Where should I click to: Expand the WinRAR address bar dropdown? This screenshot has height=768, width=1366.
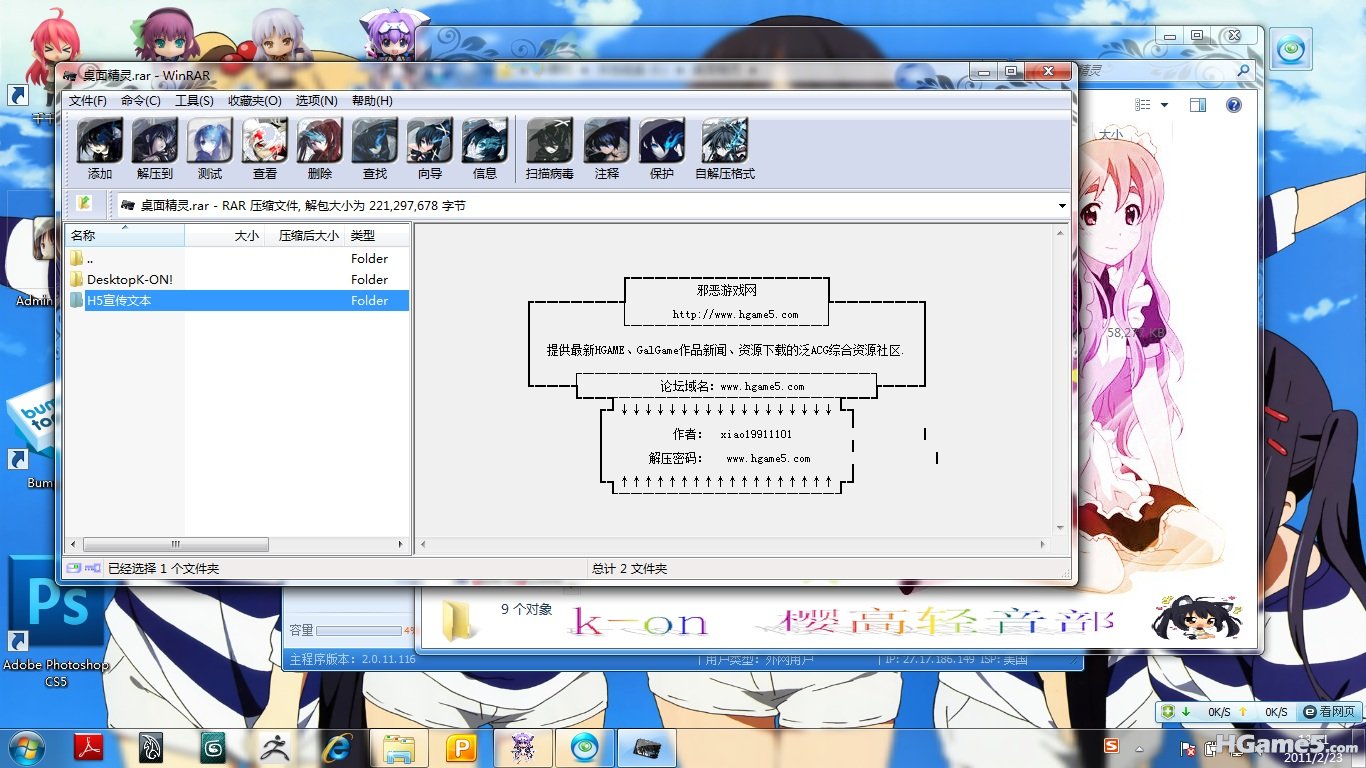pos(1062,205)
